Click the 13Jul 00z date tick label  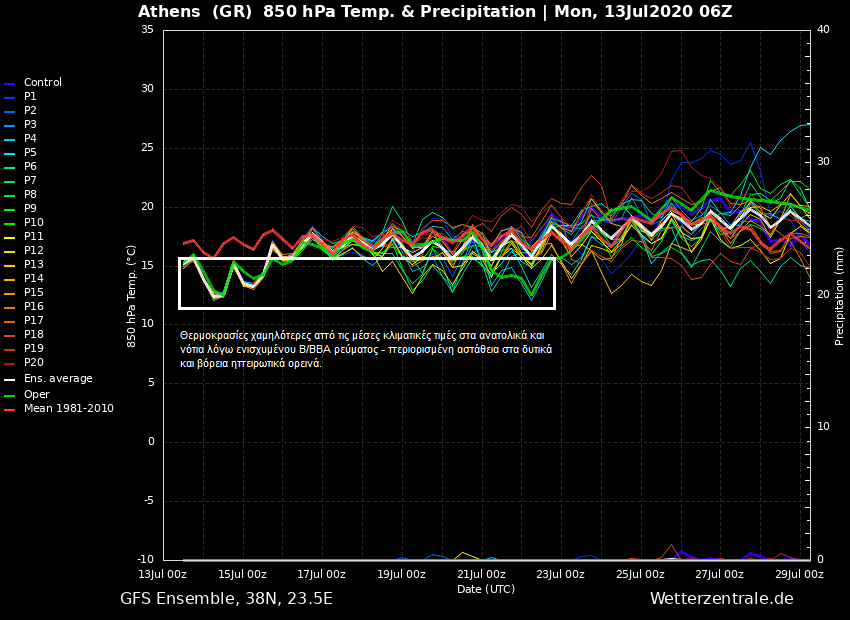click(x=163, y=575)
